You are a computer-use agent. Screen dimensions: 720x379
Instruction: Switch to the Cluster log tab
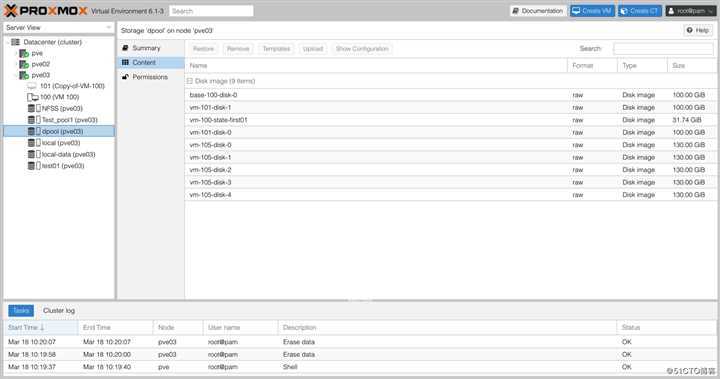59,311
